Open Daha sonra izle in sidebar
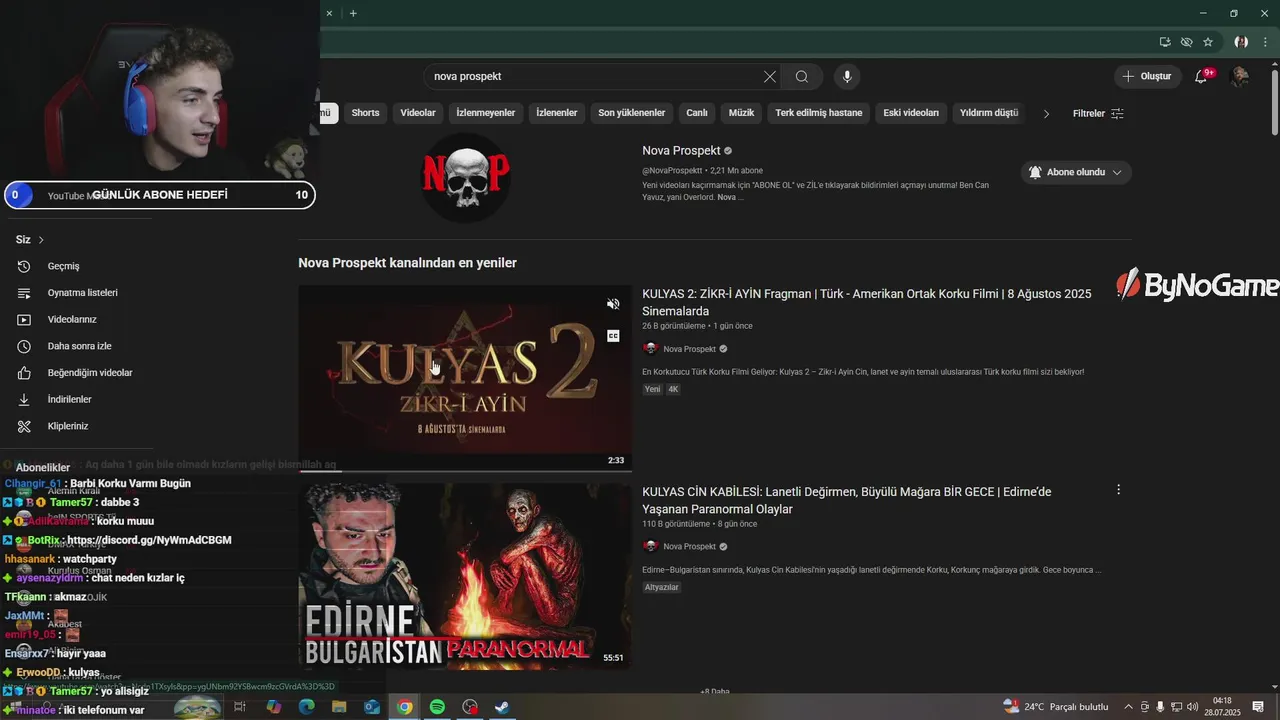The image size is (1280, 720). pos(79,346)
